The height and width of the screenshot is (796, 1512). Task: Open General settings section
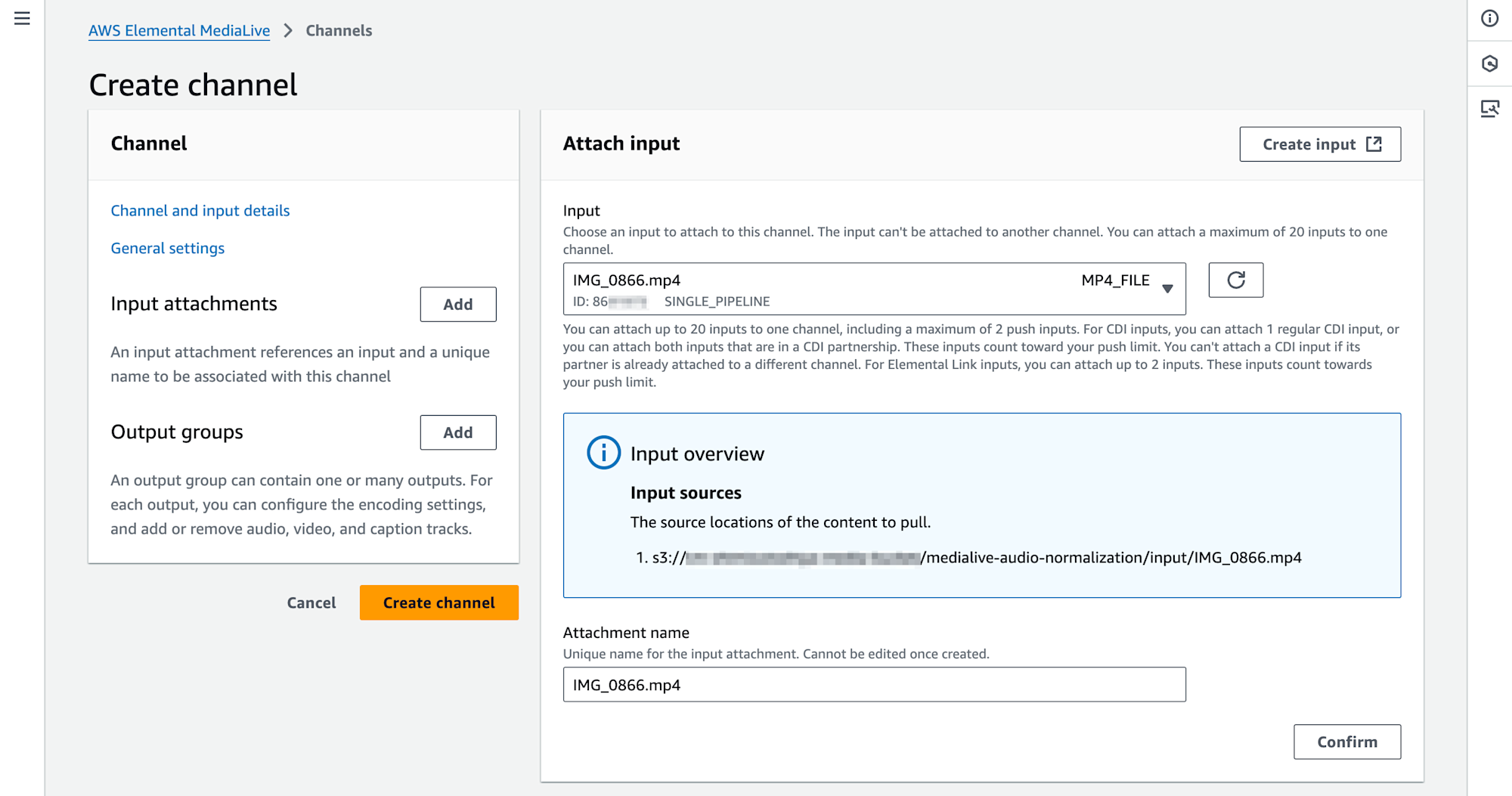pos(168,248)
